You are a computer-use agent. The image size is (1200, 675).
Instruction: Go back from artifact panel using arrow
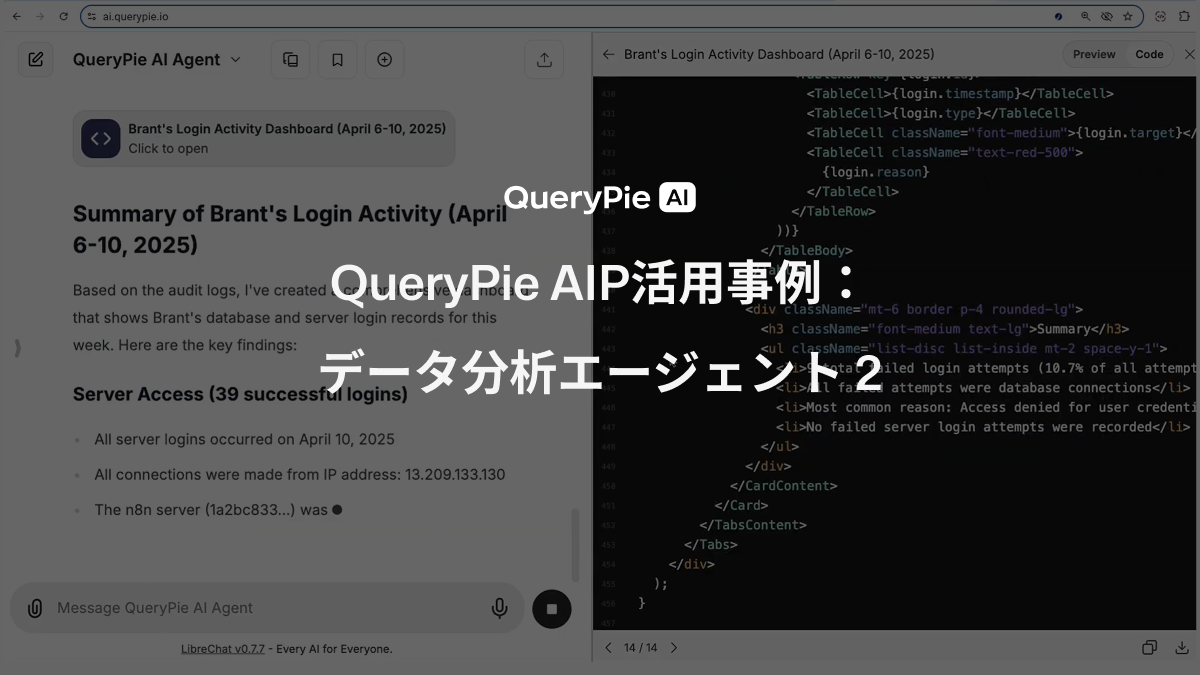tap(608, 54)
